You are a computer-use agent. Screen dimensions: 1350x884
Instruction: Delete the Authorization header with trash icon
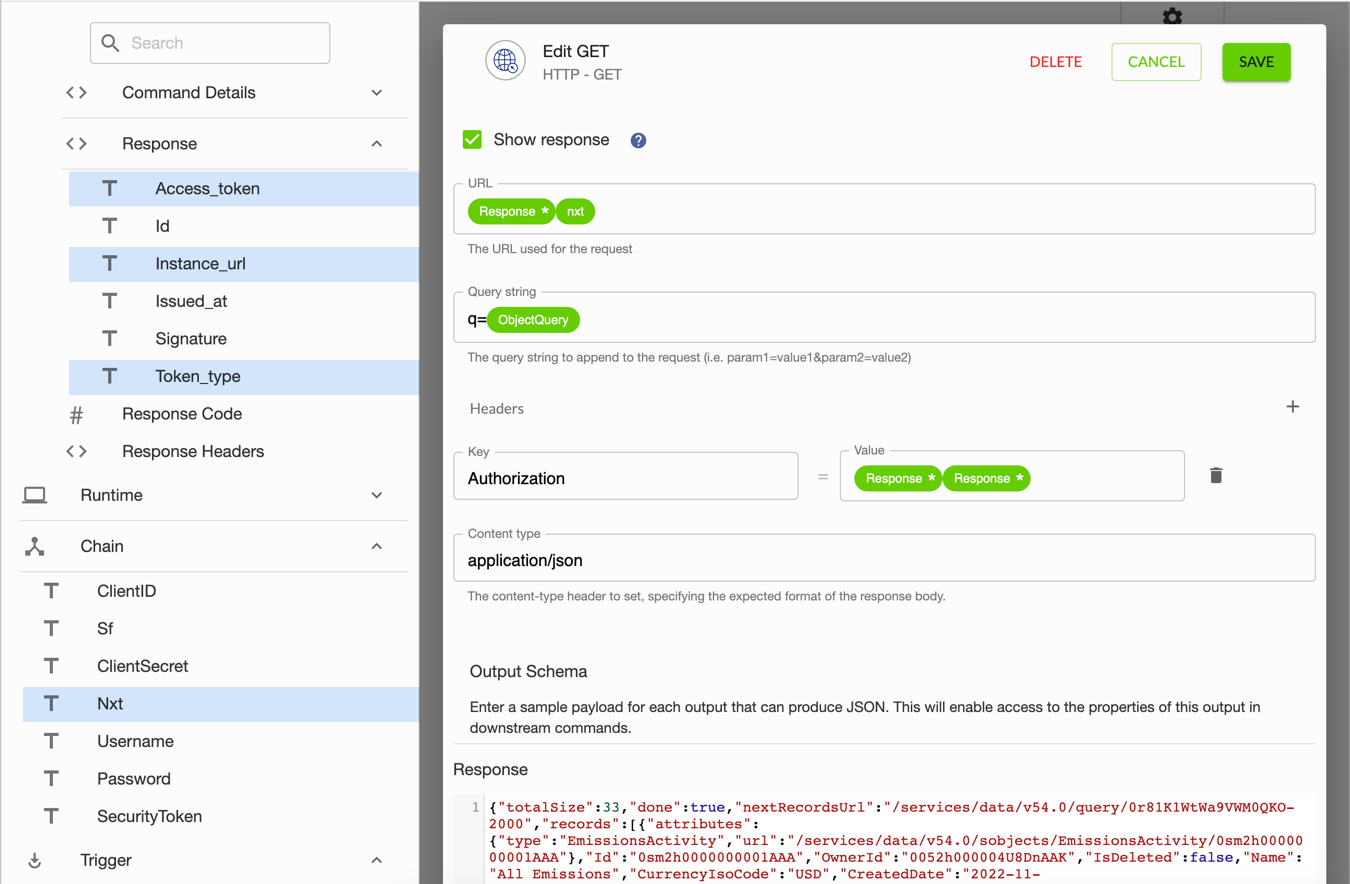tap(1216, 475)
